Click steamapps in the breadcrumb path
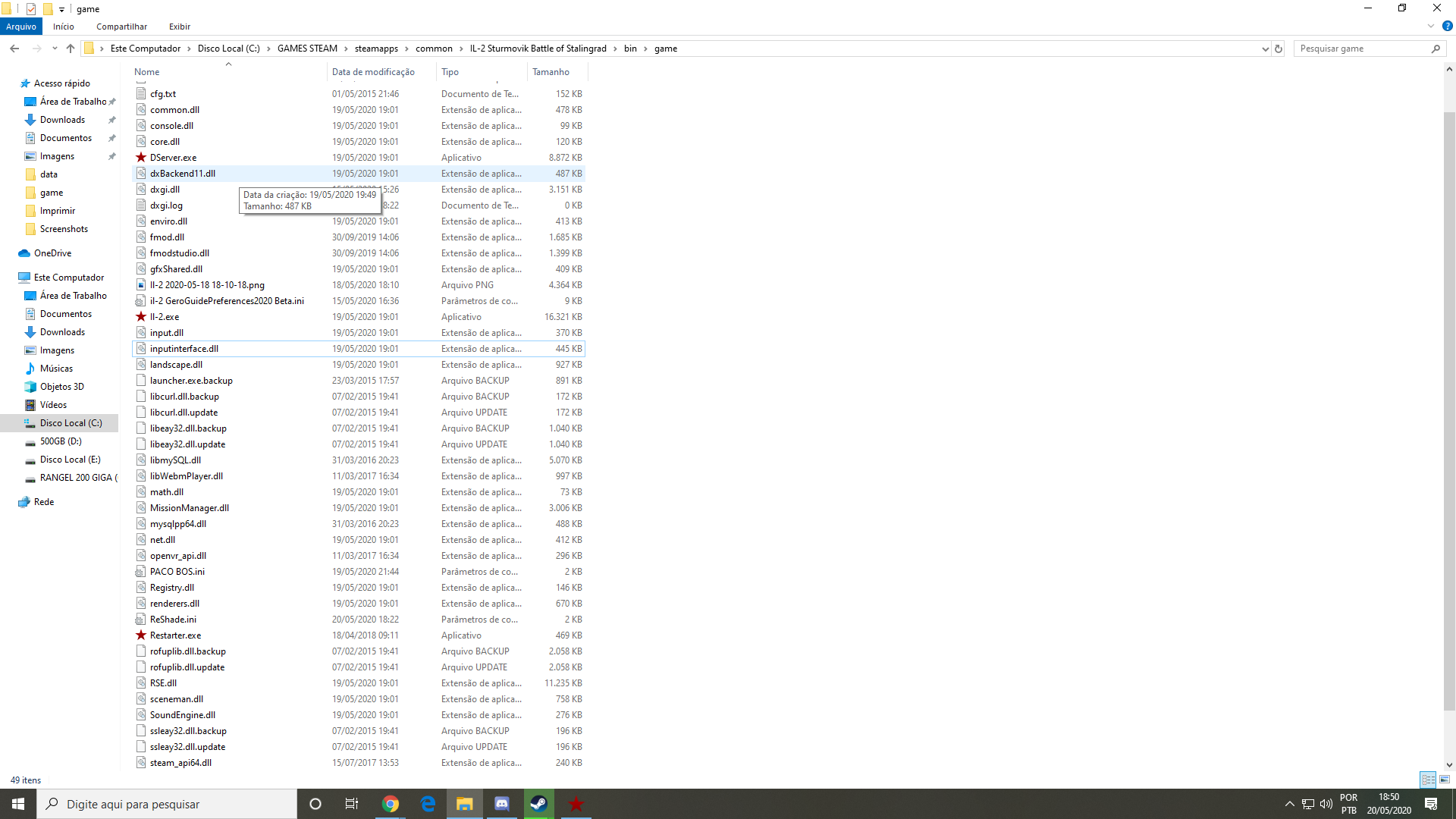The image size is (1456, 819). tap(376, 49)
